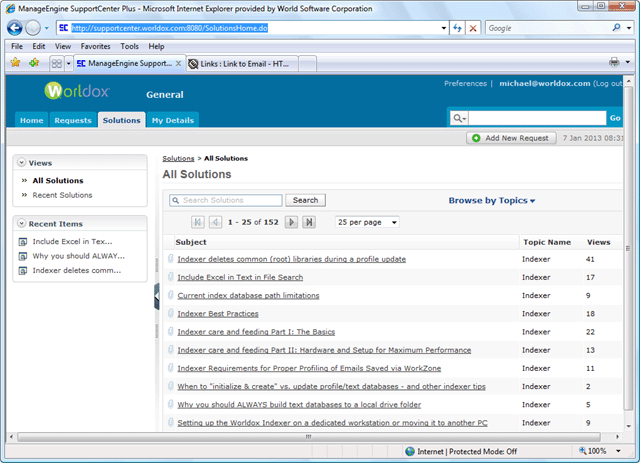Click the browser Forward arrow button
This screenshot has height=463, width=640.
33,28
